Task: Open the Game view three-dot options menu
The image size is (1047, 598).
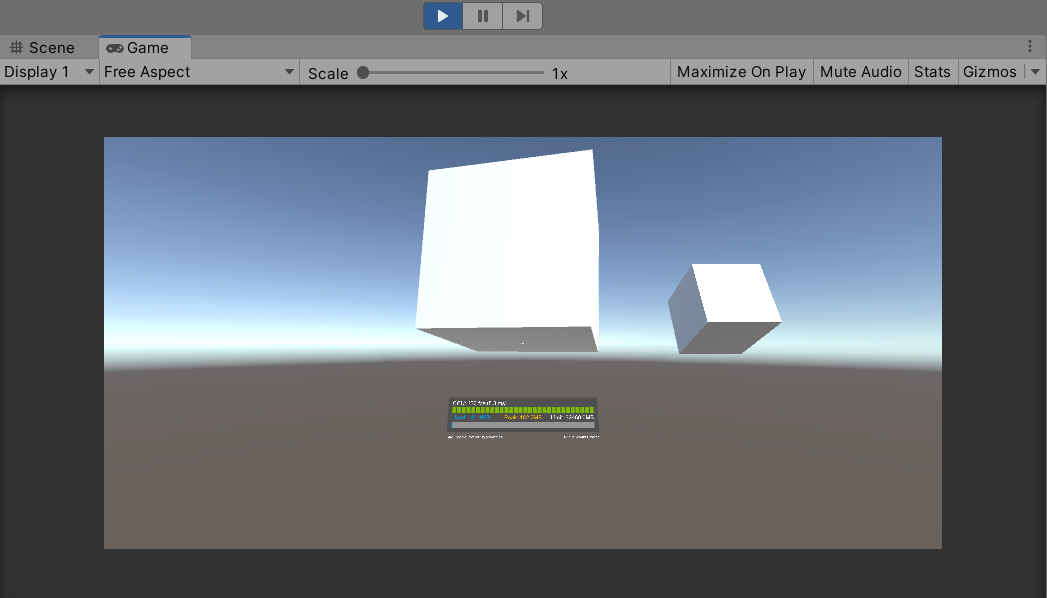Action: click(x=1030, y=47)
